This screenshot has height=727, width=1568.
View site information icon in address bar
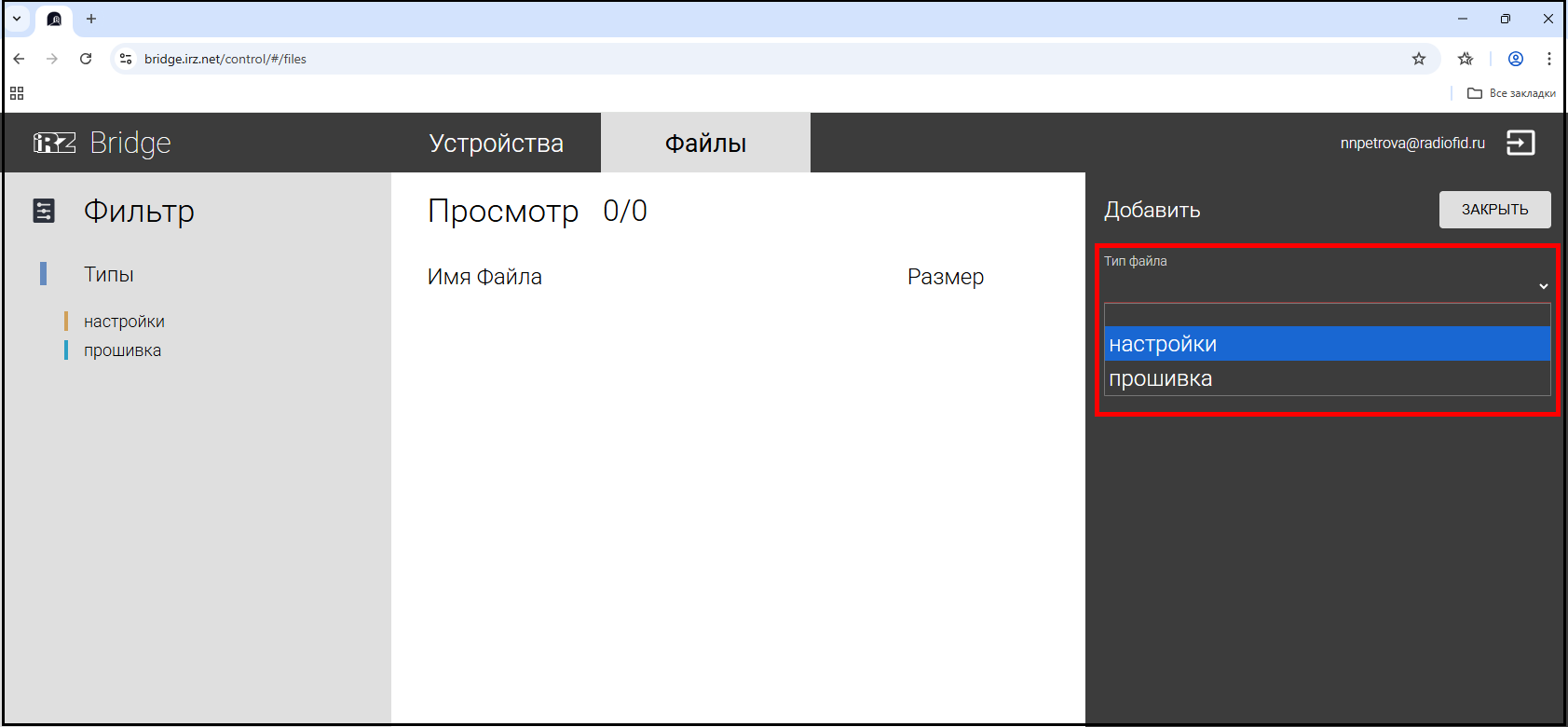click(x=126, y=59)
